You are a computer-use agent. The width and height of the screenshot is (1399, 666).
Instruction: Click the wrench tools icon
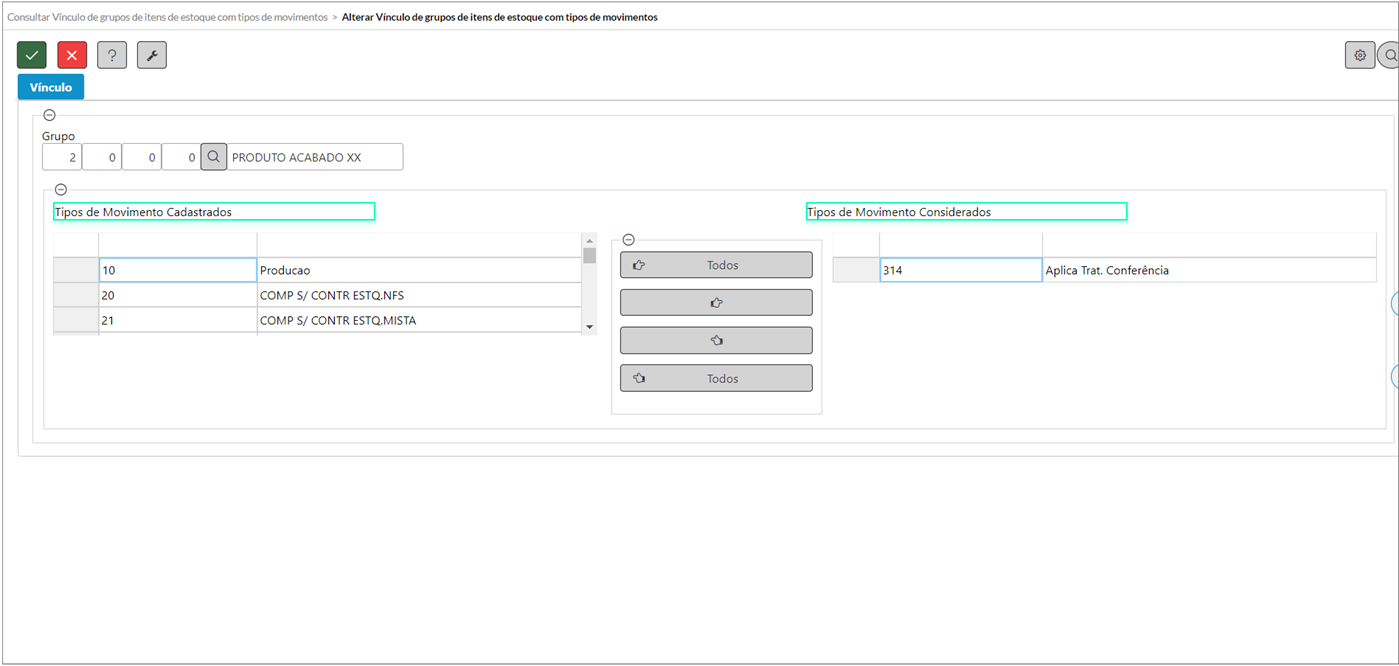click(152, 55)
